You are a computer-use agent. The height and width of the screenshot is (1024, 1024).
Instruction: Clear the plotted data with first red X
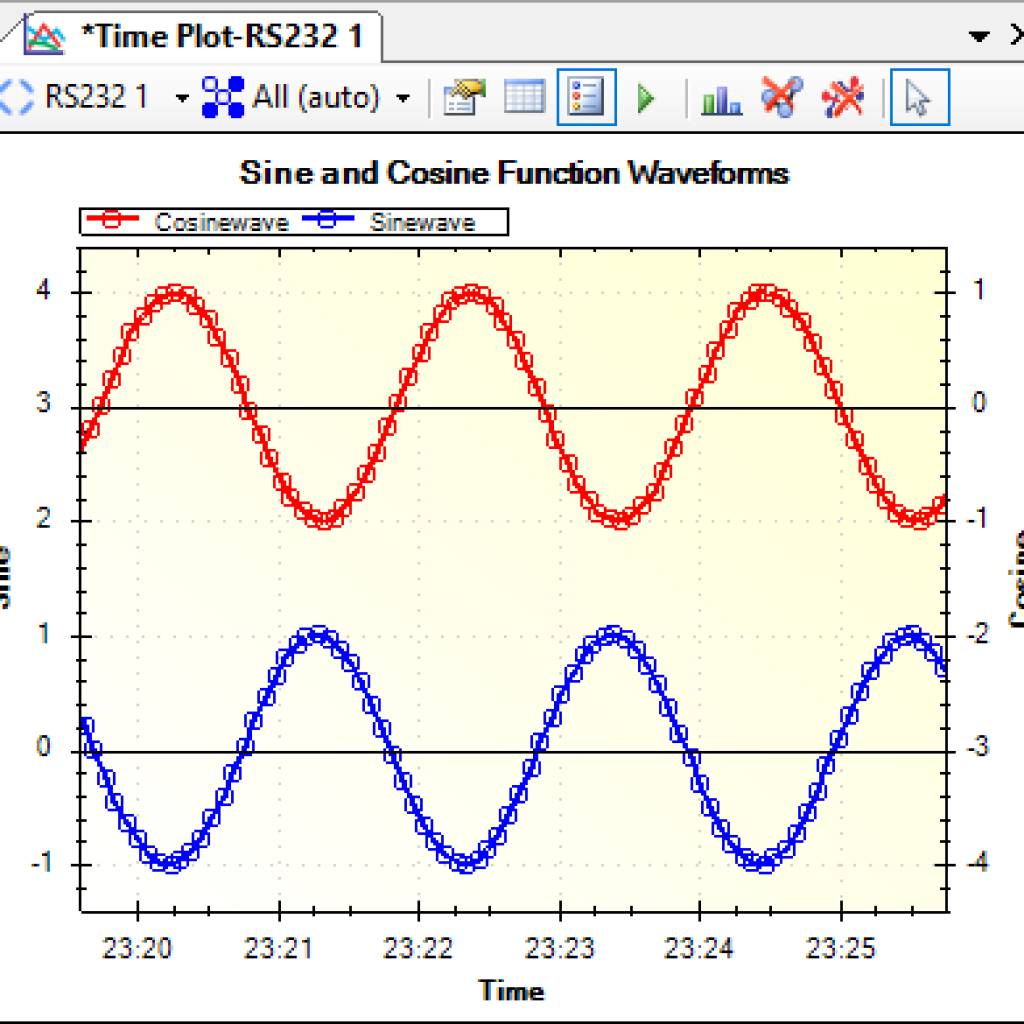click(x=781, y=97)
